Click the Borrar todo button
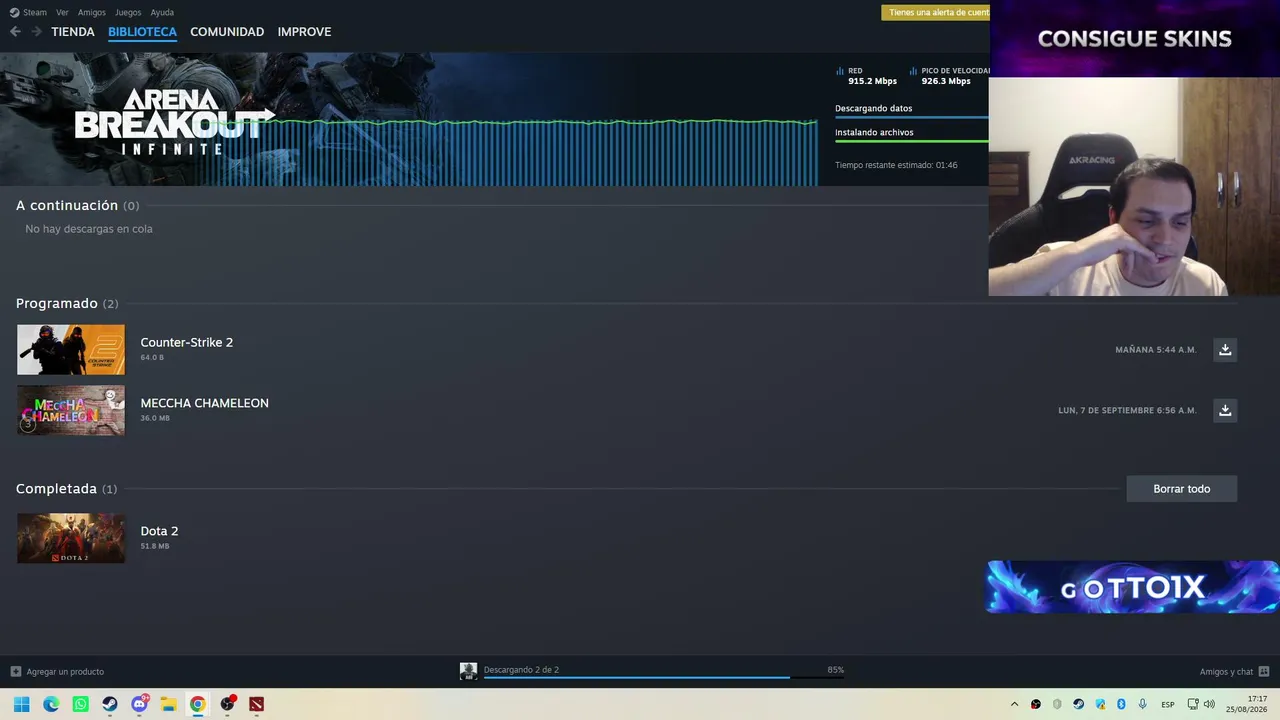The image size is (1280, 720). pyautogui.click(x=1182, y=489)
